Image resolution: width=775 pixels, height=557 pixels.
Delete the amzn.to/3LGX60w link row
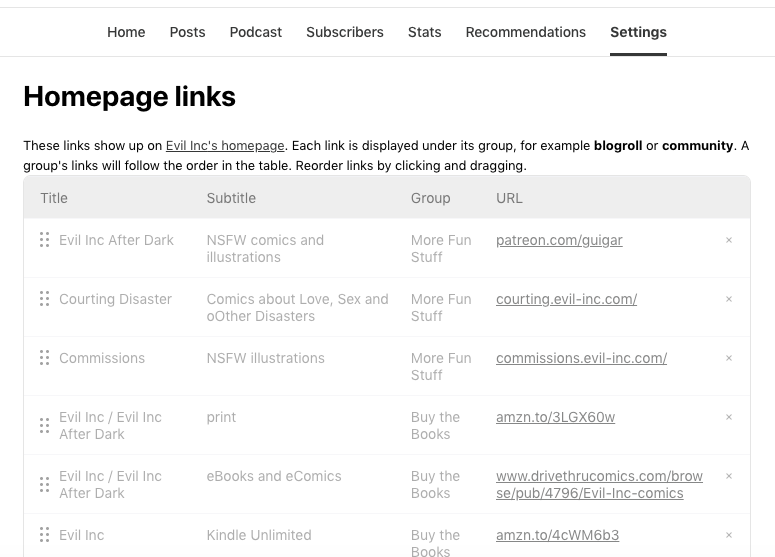point(729,417)
